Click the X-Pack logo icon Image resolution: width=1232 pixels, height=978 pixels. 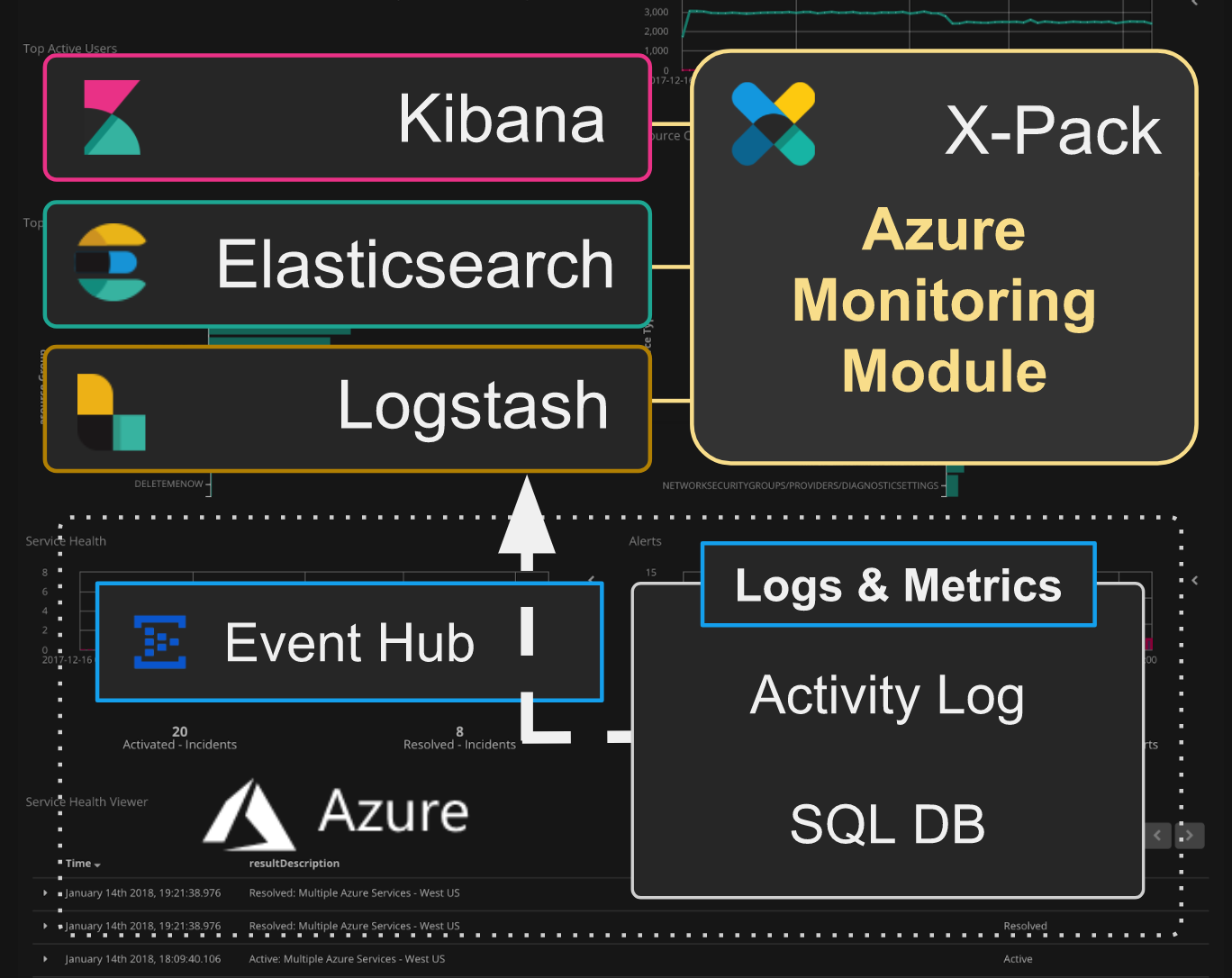[x=773, y=123]
